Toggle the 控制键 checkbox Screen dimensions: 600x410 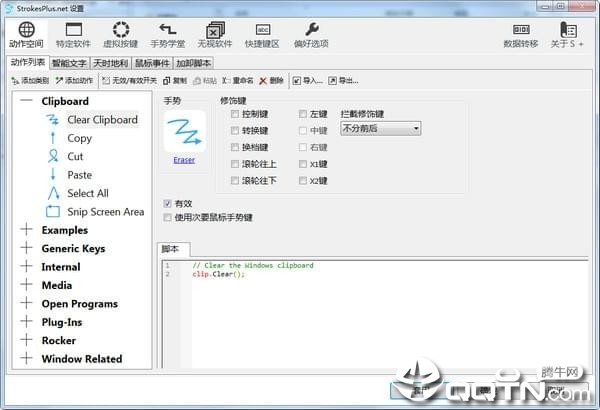[x=235, y=114]
